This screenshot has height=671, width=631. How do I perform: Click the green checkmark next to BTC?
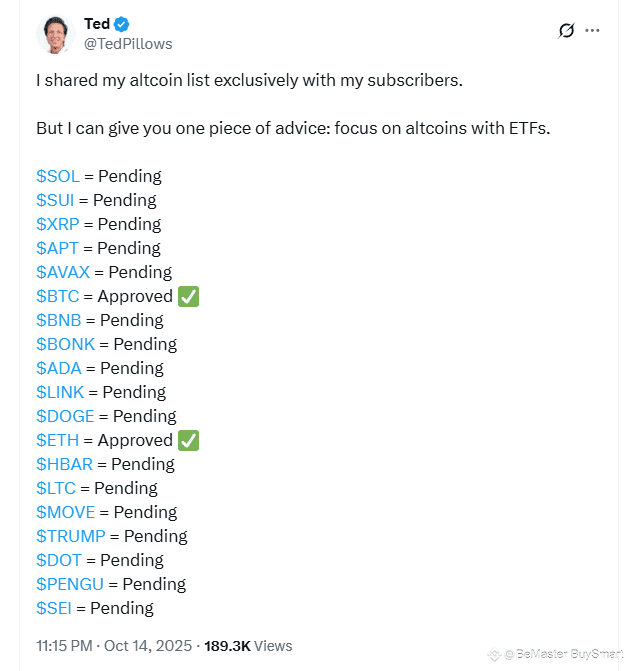pos(188,296)
